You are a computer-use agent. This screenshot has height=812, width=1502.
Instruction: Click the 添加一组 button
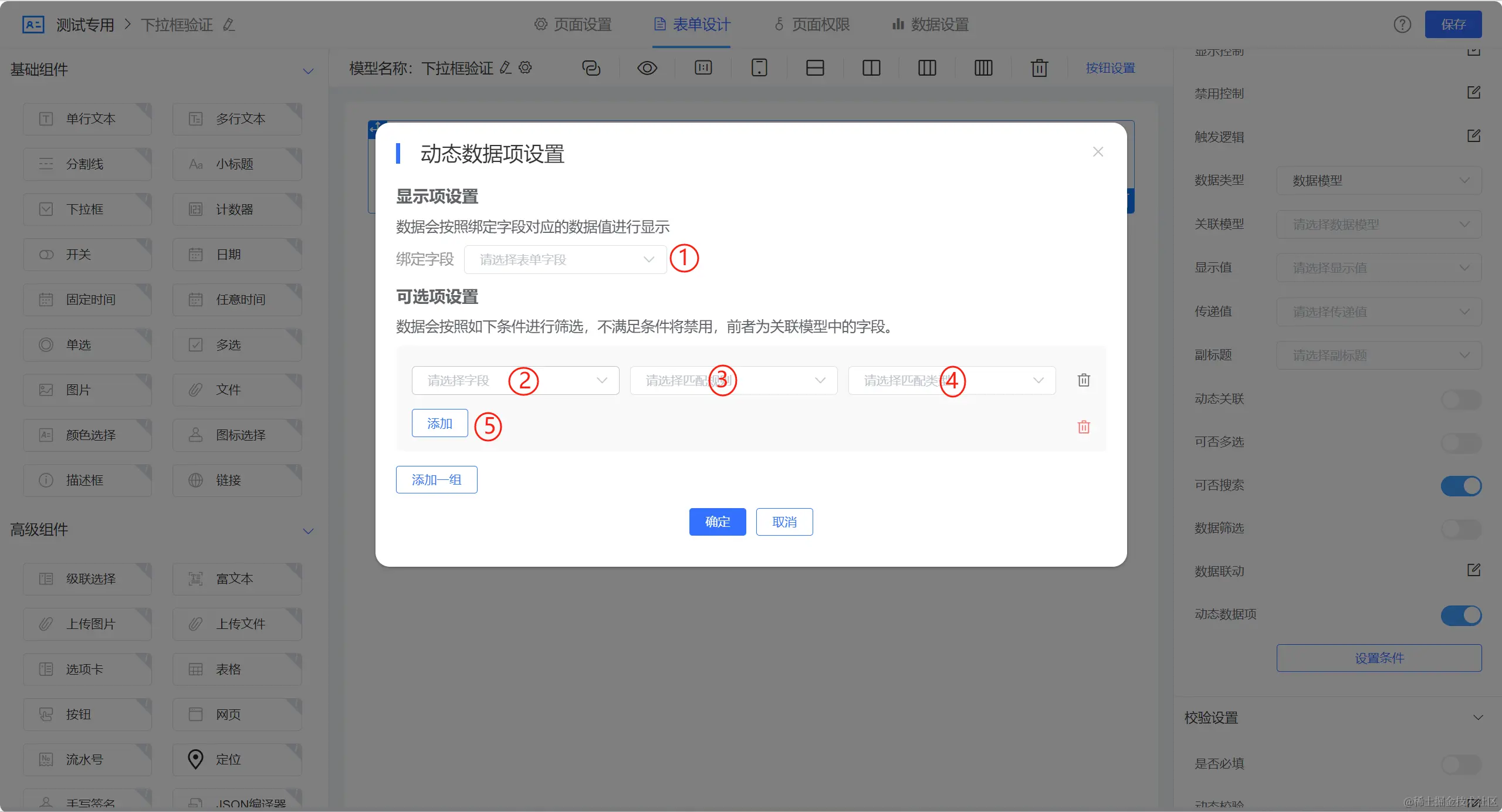[437, 480]
